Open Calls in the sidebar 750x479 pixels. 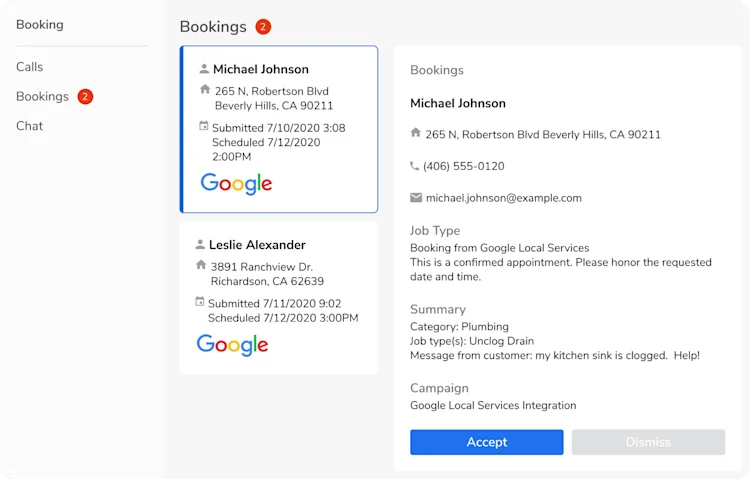pos(30,67)
